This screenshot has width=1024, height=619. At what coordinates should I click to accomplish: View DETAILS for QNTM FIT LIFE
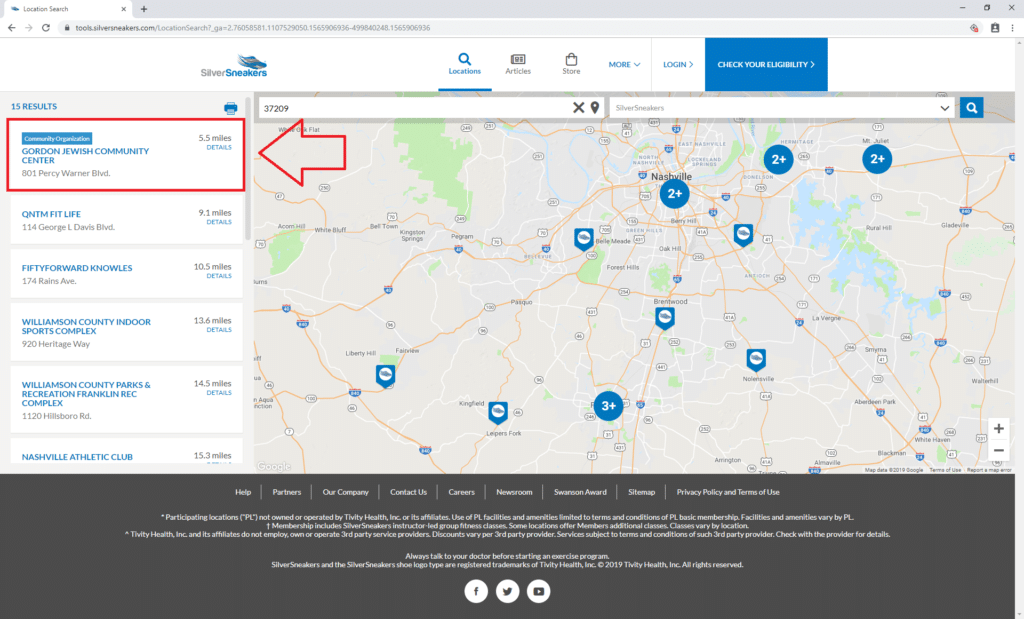coord(219,222)
